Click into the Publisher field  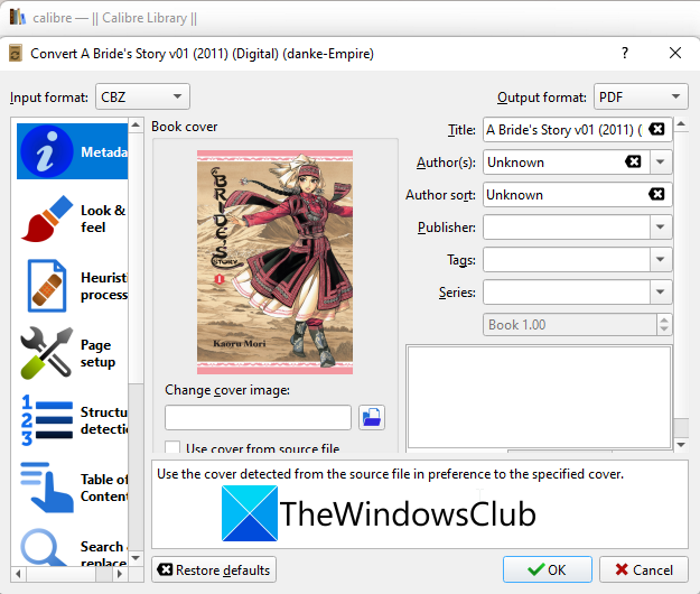(x=567, y=227)
